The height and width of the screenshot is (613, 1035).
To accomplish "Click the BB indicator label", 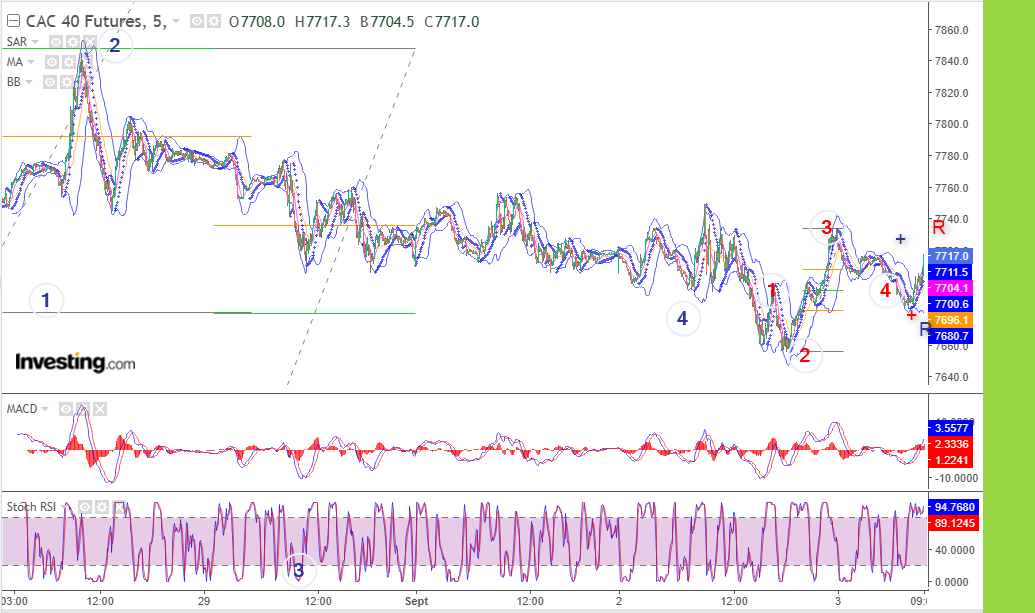I will (13, 82).
